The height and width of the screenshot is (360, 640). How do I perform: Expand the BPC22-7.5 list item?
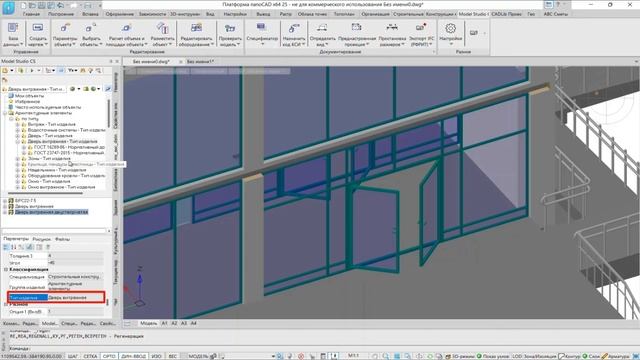5,201
